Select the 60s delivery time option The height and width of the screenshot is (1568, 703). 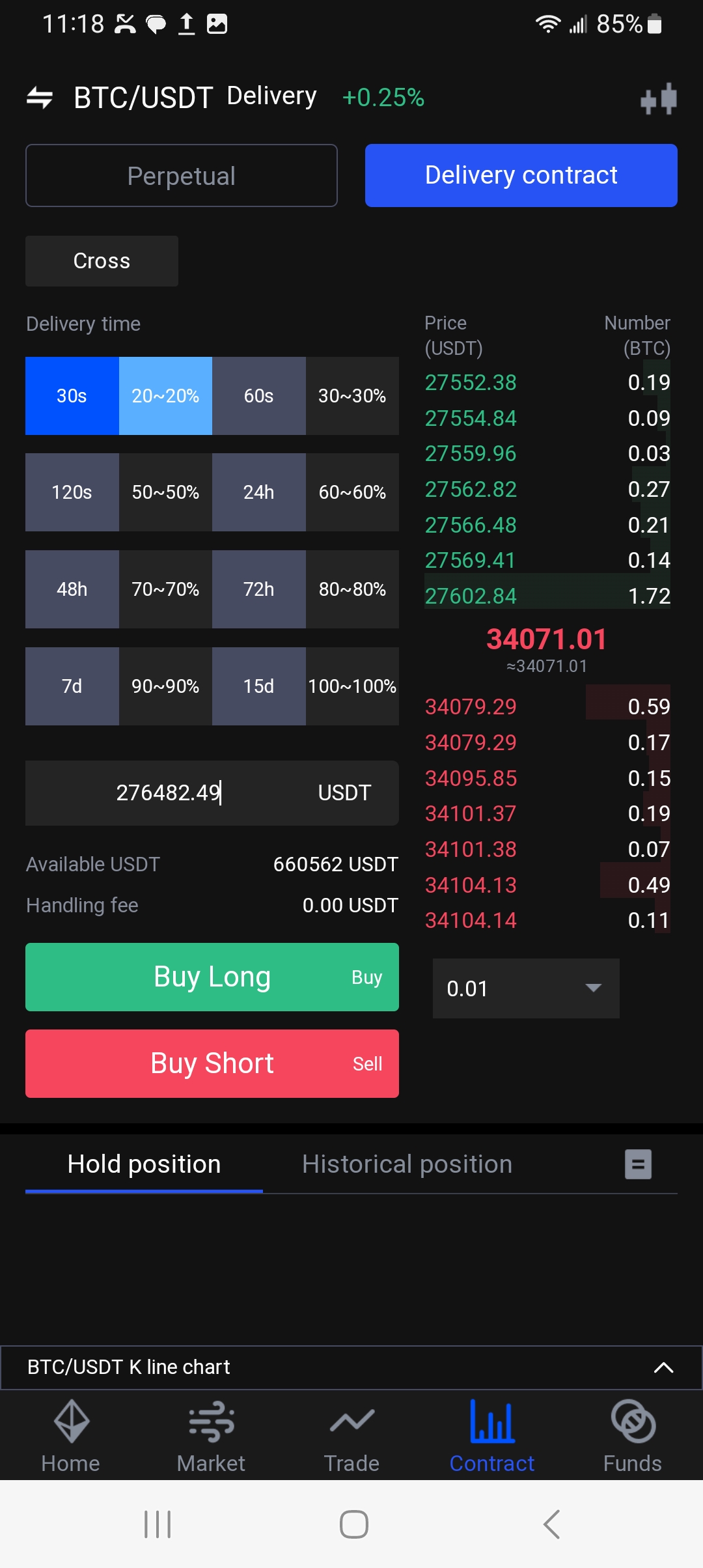[258, 396]
